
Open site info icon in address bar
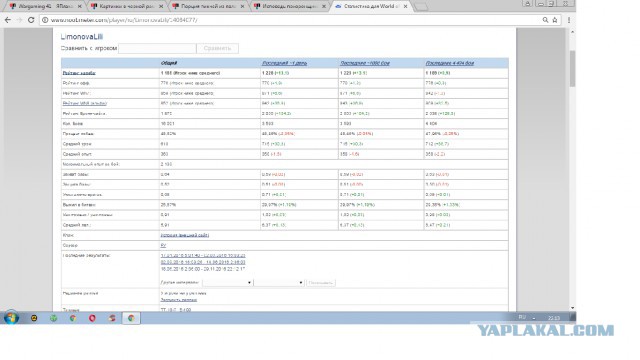(x=45, y=20)
